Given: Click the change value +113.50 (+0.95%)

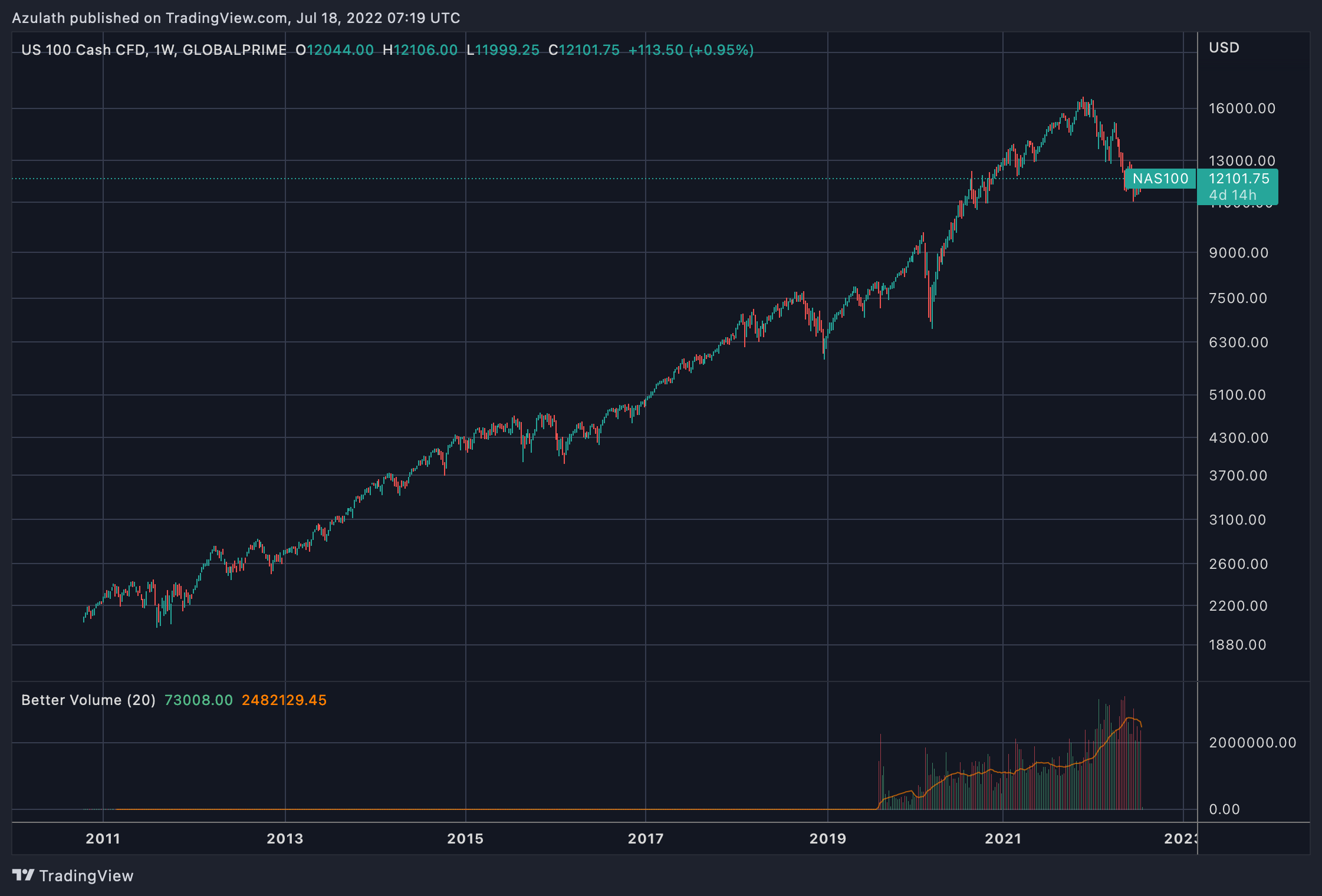Looking at the screenshot, I should pos(691,50).
